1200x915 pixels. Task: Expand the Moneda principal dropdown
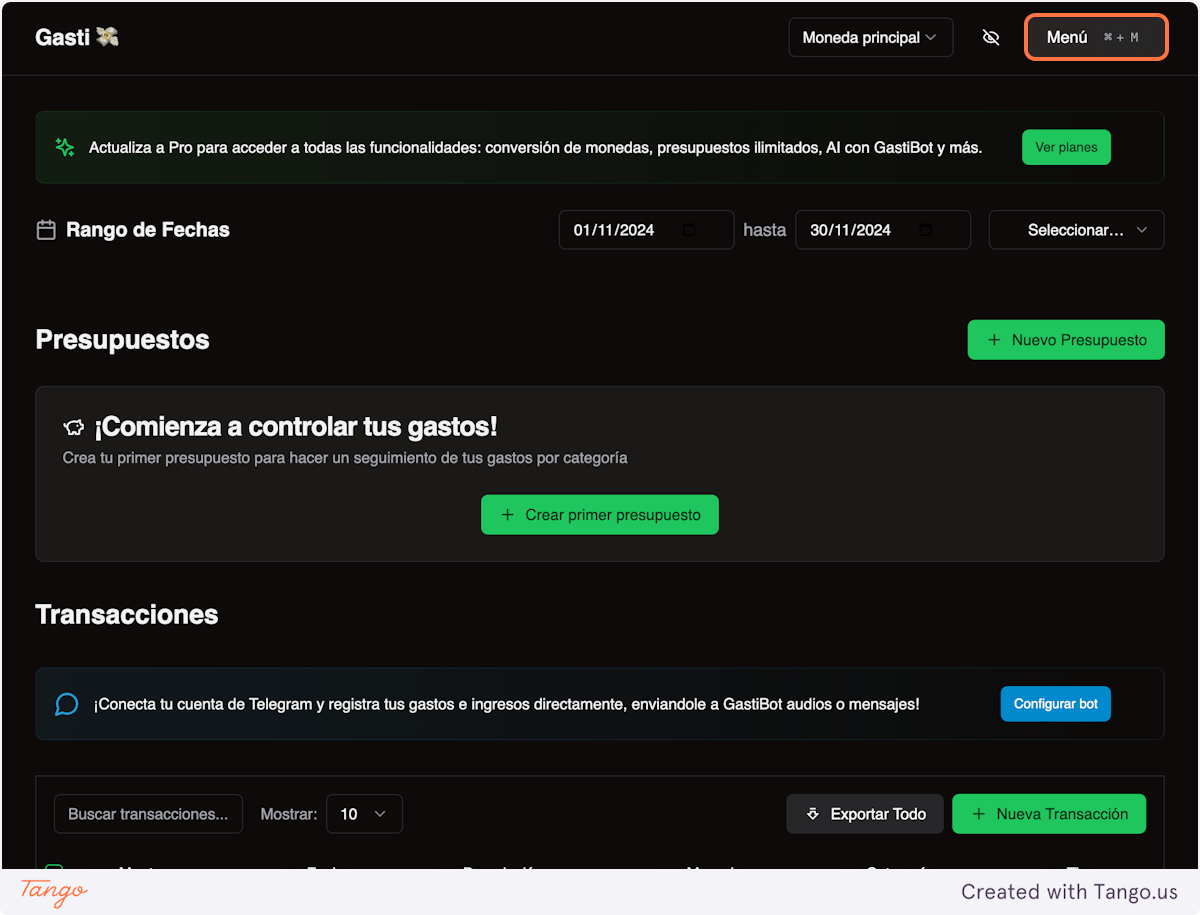[x=870, y=38]
